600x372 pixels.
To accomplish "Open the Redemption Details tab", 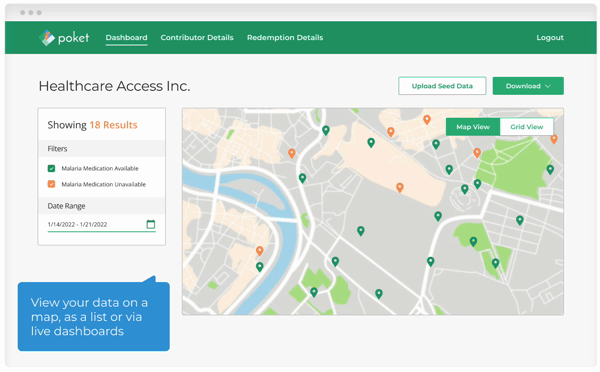I will tap(285, 38).
